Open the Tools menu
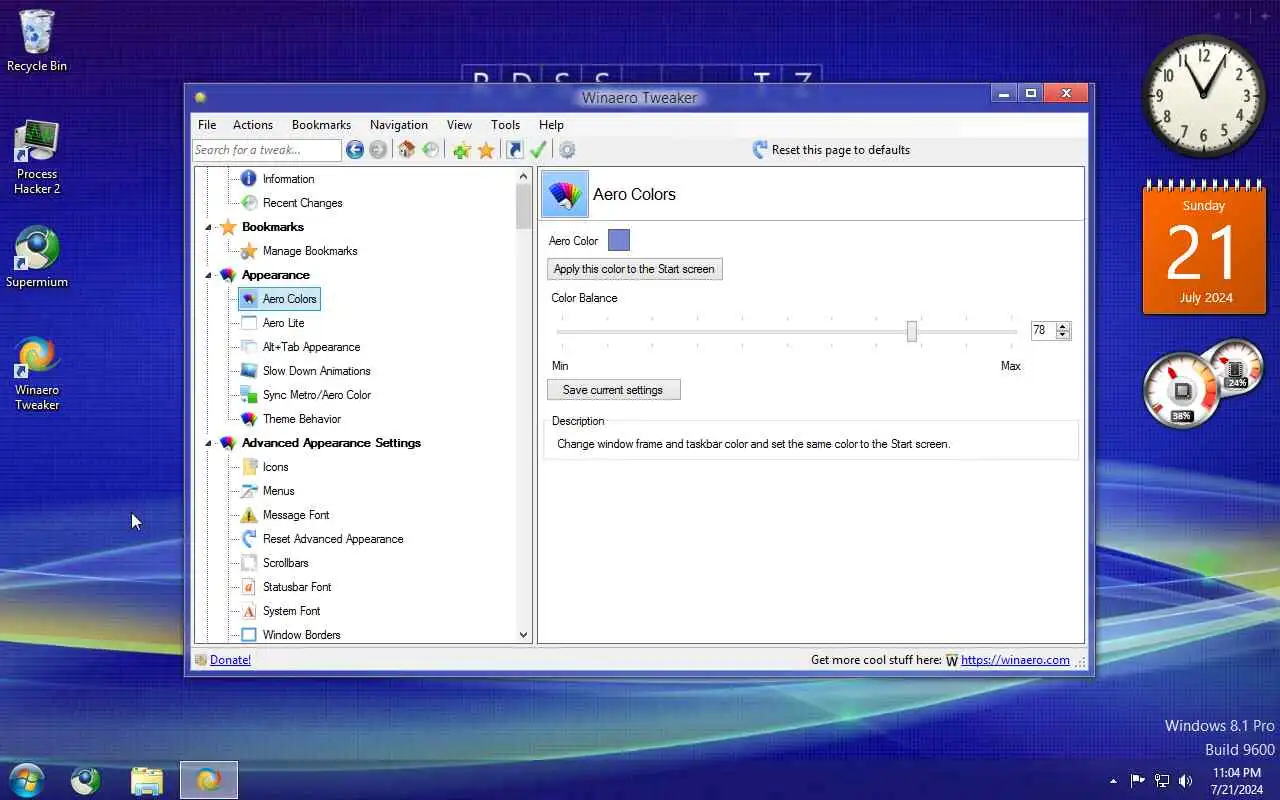The height and width of the screenshot is (800, 1280). [x=505, y=125]
